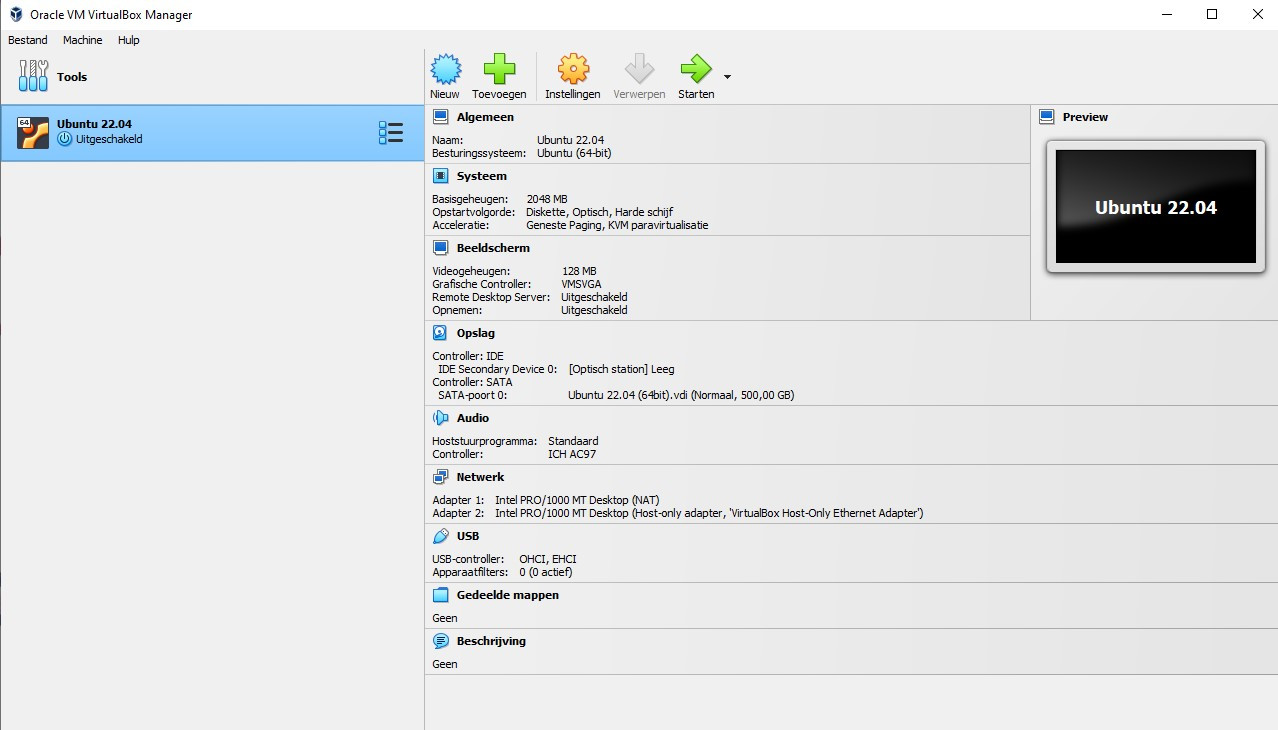Viewport: 1278px width, 730px height.
Task: Click the 'Diskette, Optisch, Harde schijf' boot order value
Action: coord(599,212)
